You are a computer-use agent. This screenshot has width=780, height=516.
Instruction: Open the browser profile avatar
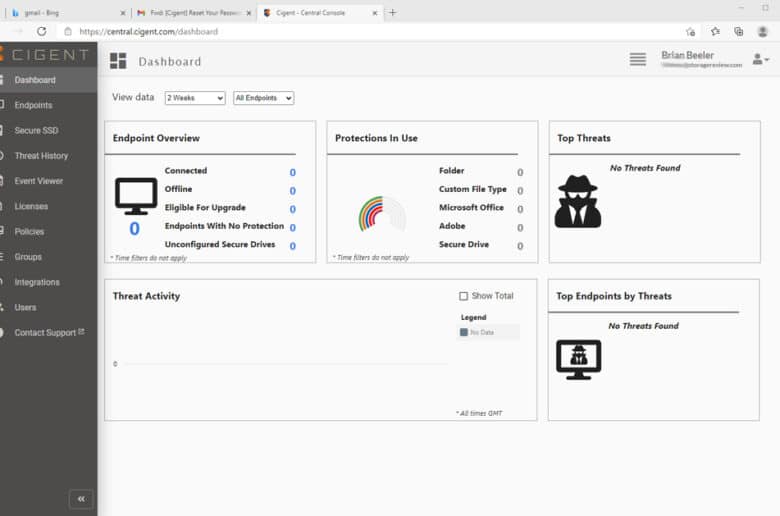(x=763, y=32)
